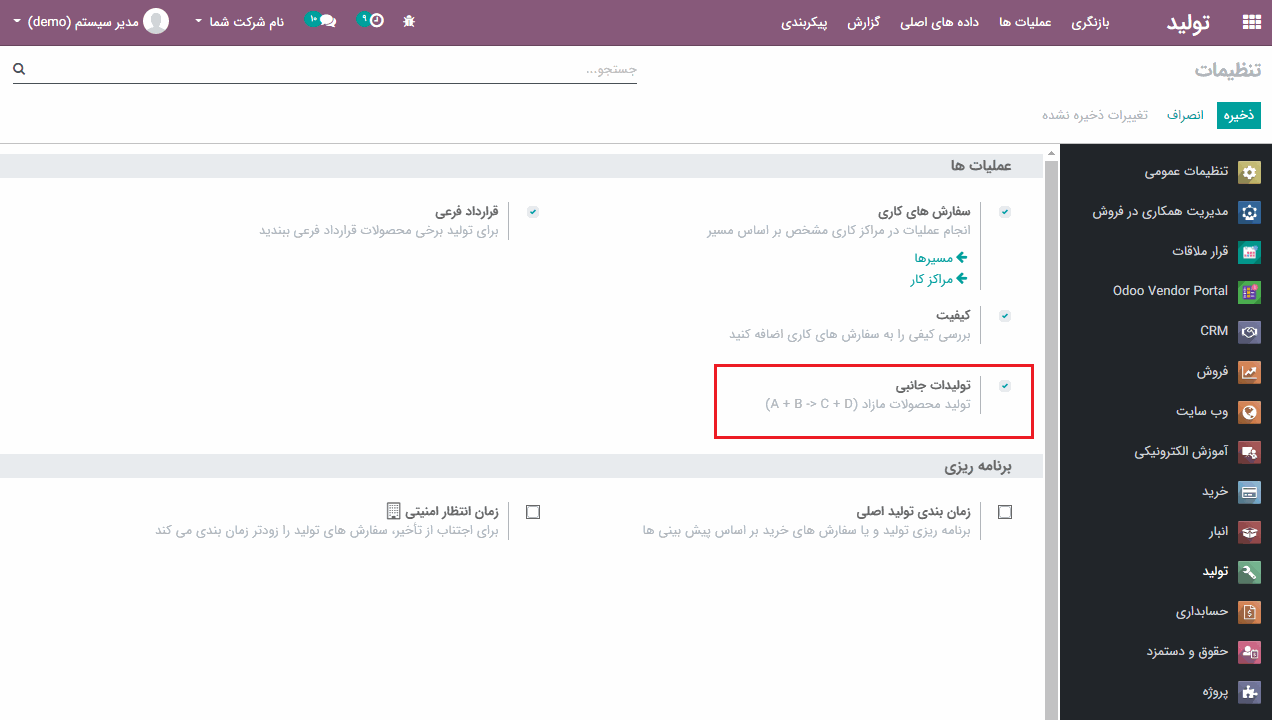Click the scrollbar up arrow
This screenshot has width=1272, height=720.
[1051, 154]
